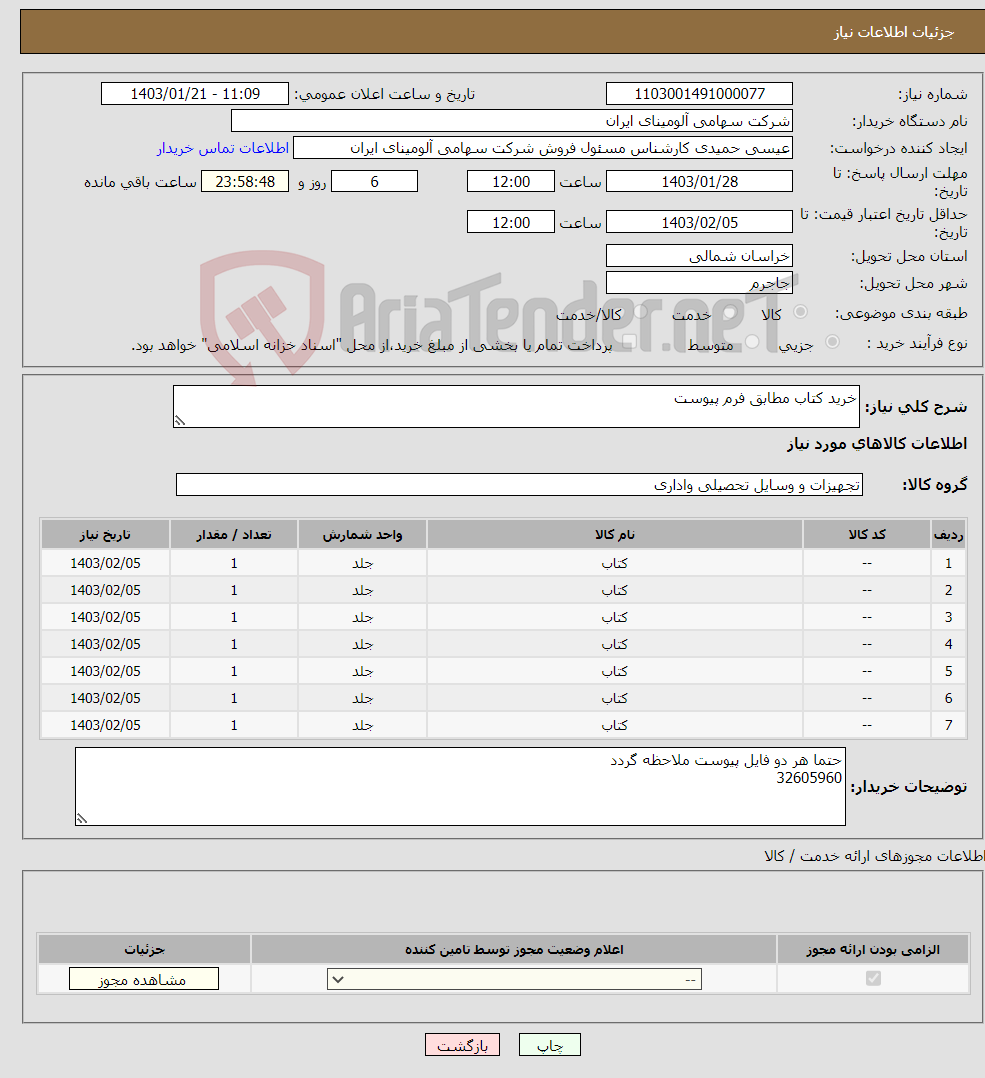Click the price validity date 1403/02/05 field
The height and width of the screenshot is (1078, 985).
699,222
